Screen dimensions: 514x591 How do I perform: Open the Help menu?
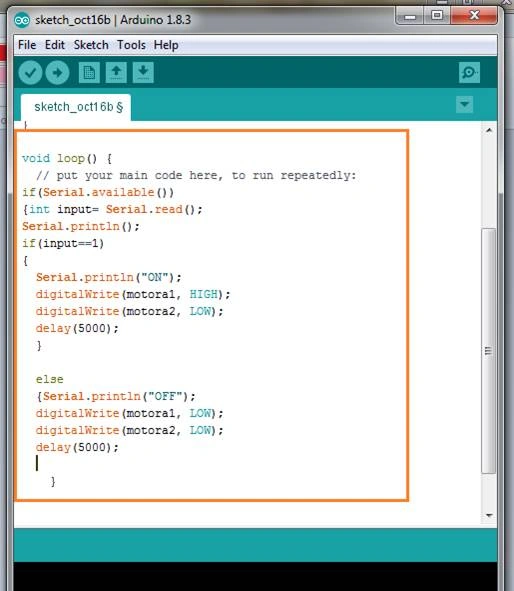pos(166,45)
